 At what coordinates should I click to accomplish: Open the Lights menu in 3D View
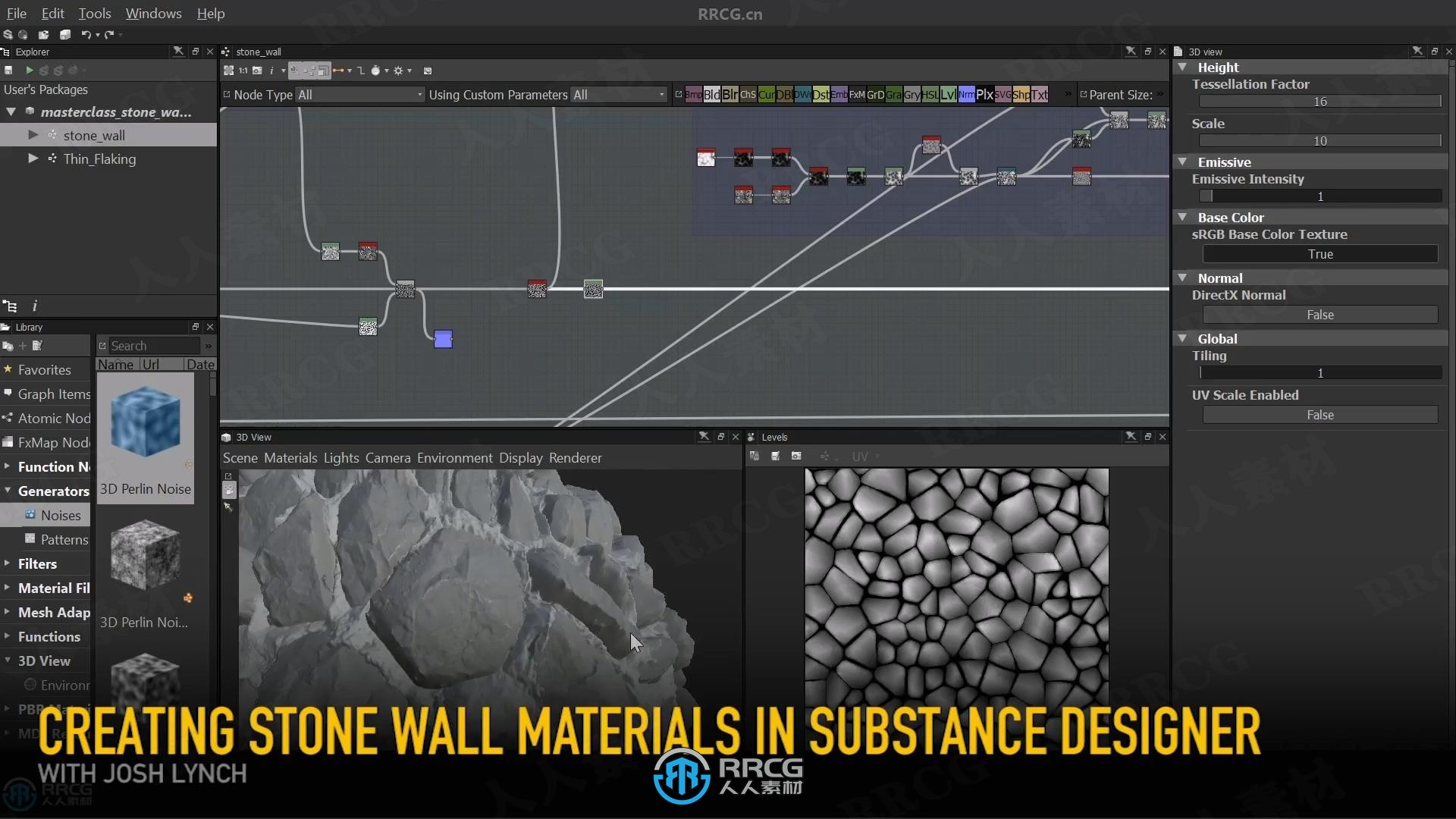(x=341, y=458)
